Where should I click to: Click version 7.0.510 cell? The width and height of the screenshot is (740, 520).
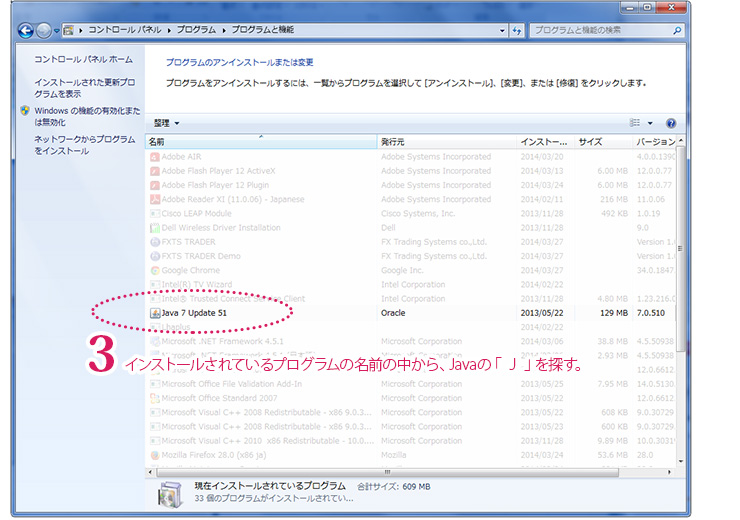coord(651,313)
